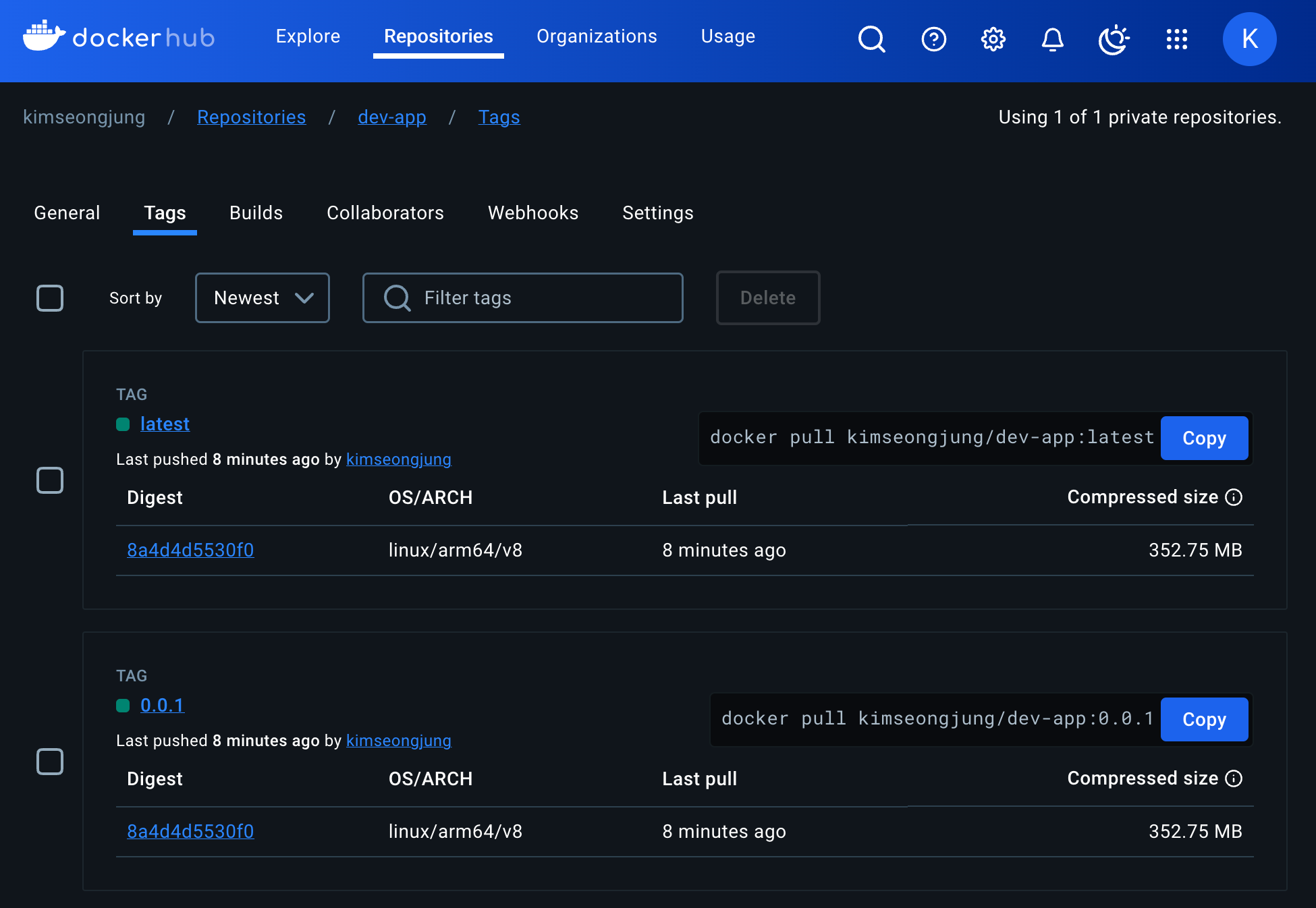Screen dimensions: 1316x908
Task: Click kimseongjung in the breadcrumb
Action: tap(84, 117)
